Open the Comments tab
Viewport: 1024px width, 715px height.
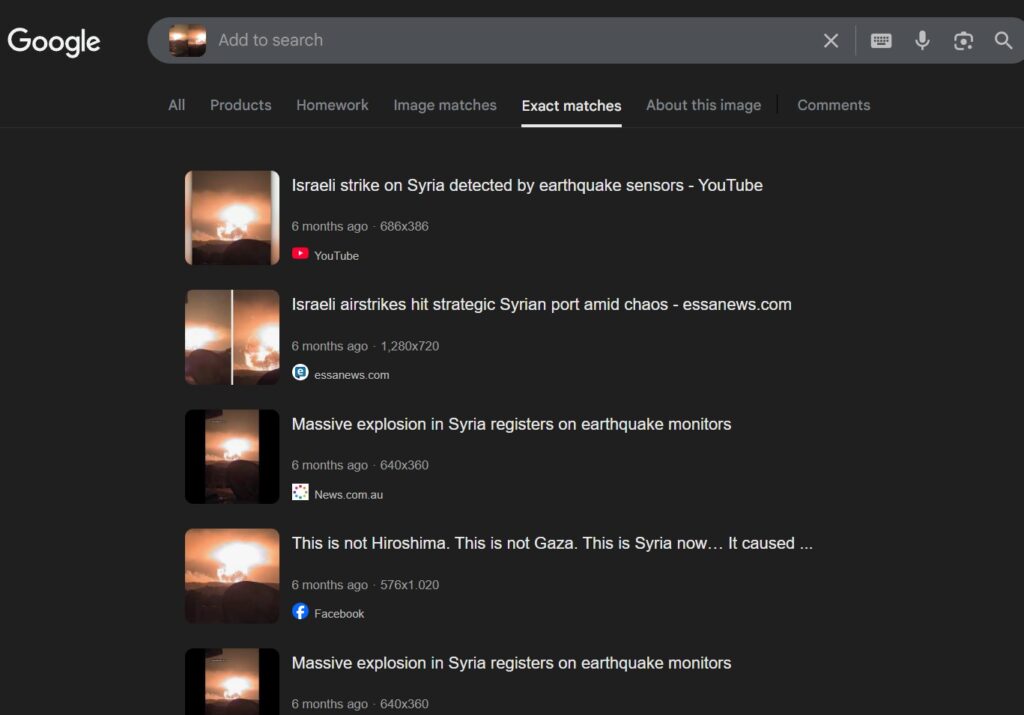[x=833, y=105]
